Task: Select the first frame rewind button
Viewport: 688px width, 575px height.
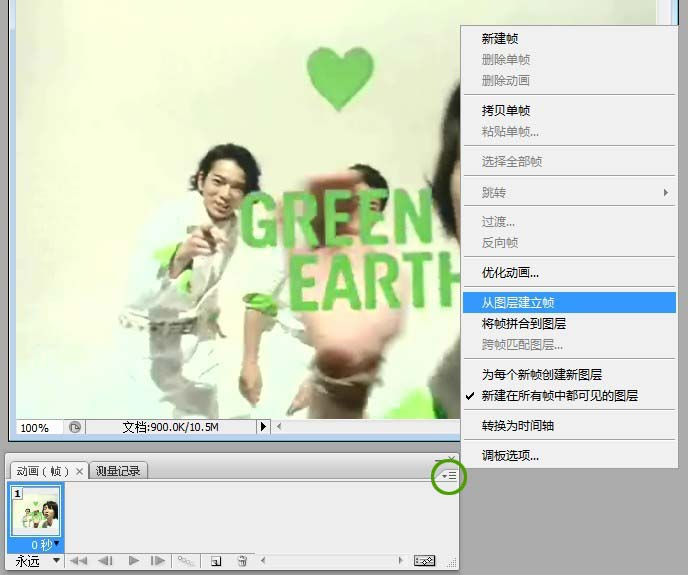Action: pos(79,561)
